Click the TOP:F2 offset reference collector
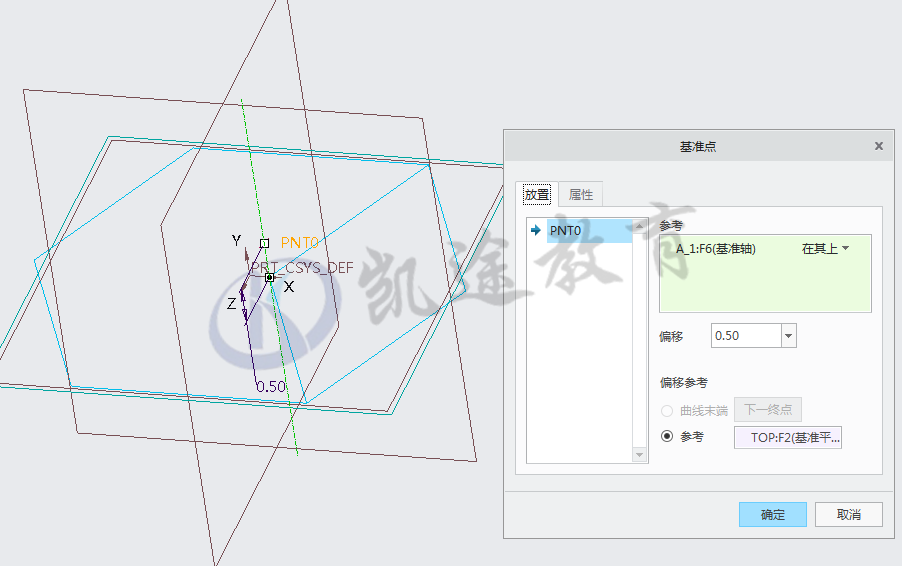 point(788,438)
